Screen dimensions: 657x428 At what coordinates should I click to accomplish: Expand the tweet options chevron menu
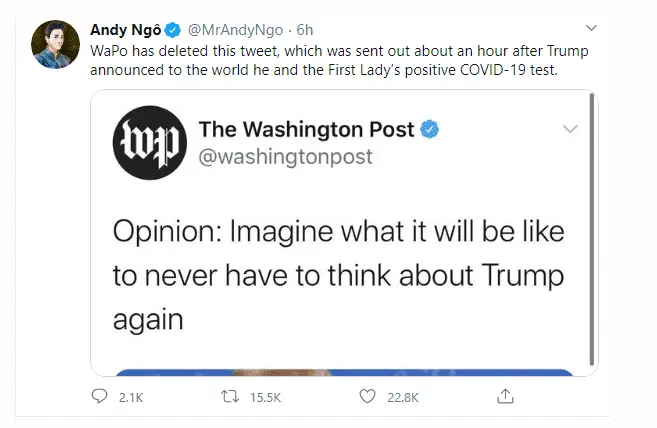pyautogui.click(x=591, y=27)
